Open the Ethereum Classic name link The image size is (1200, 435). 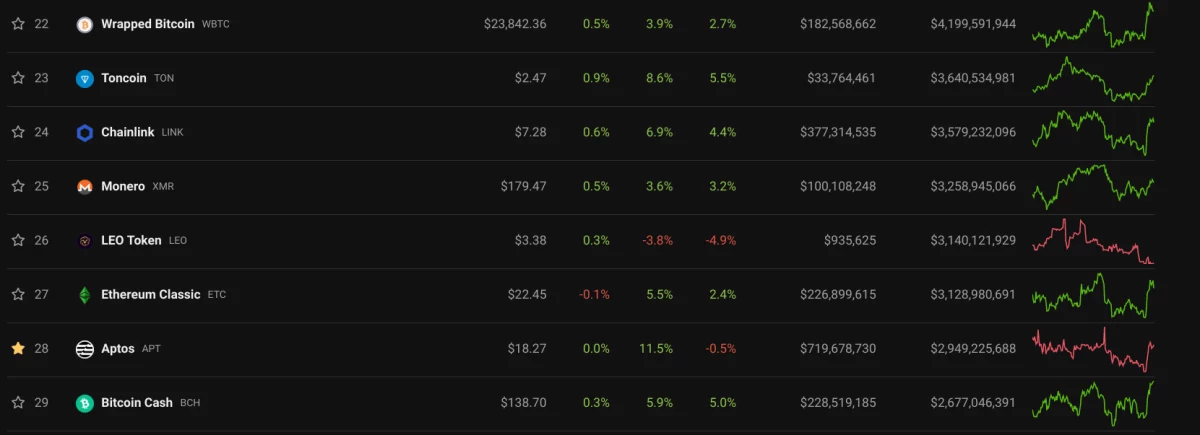[151, 295]
